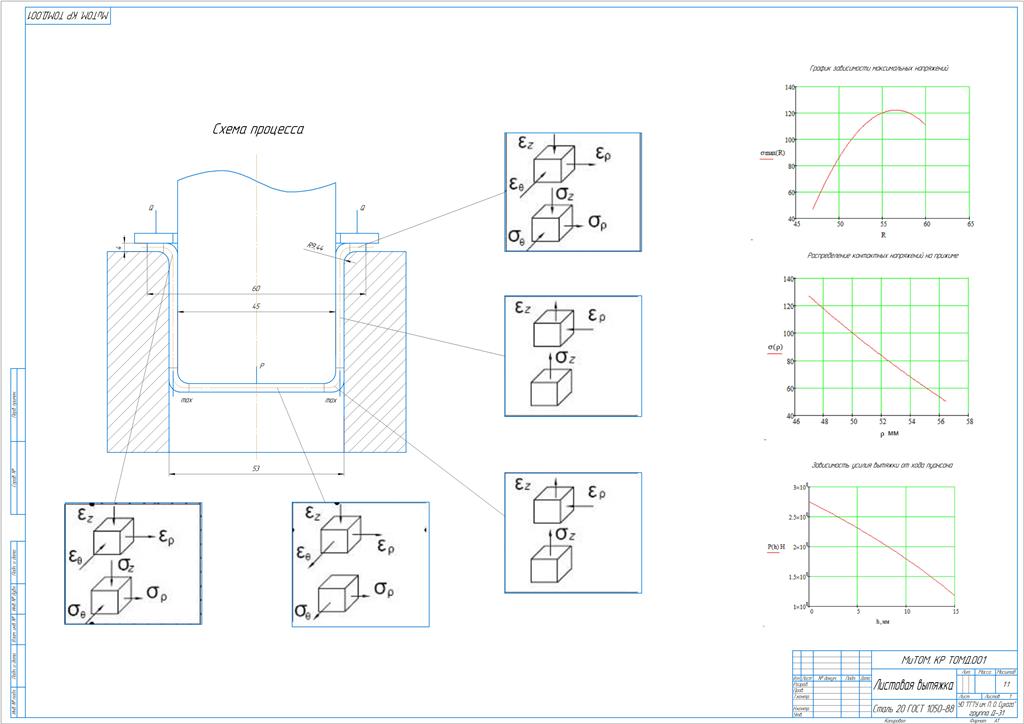The height and width of the screenshot is (724, 1024).
Task: Click the "140" tick on the top graph
Action: pyautogui.click(x=789, y=87)
